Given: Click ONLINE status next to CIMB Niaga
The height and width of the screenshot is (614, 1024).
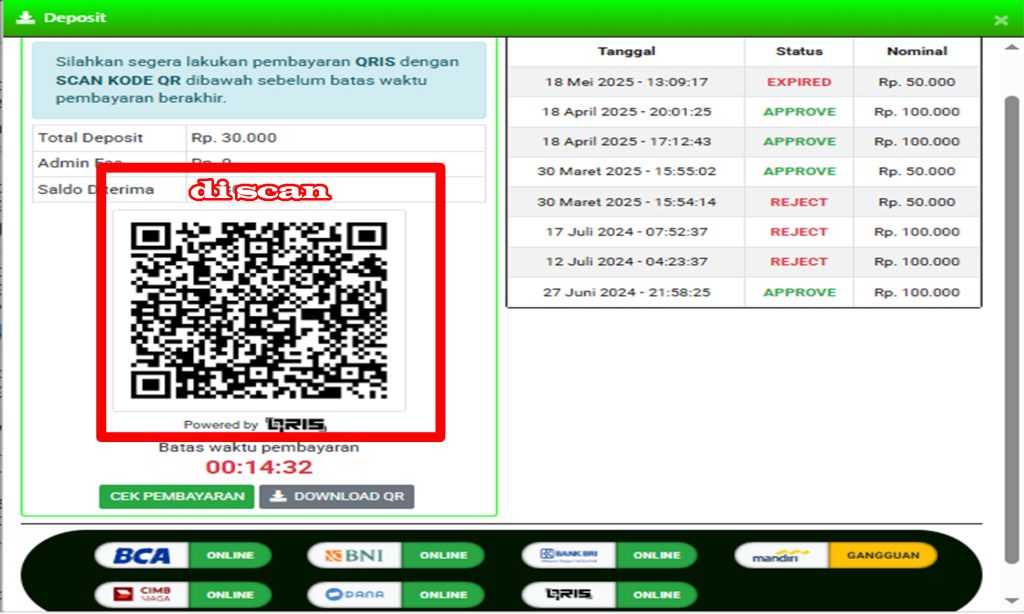Looking at the screenshot, I should (230, 594).
